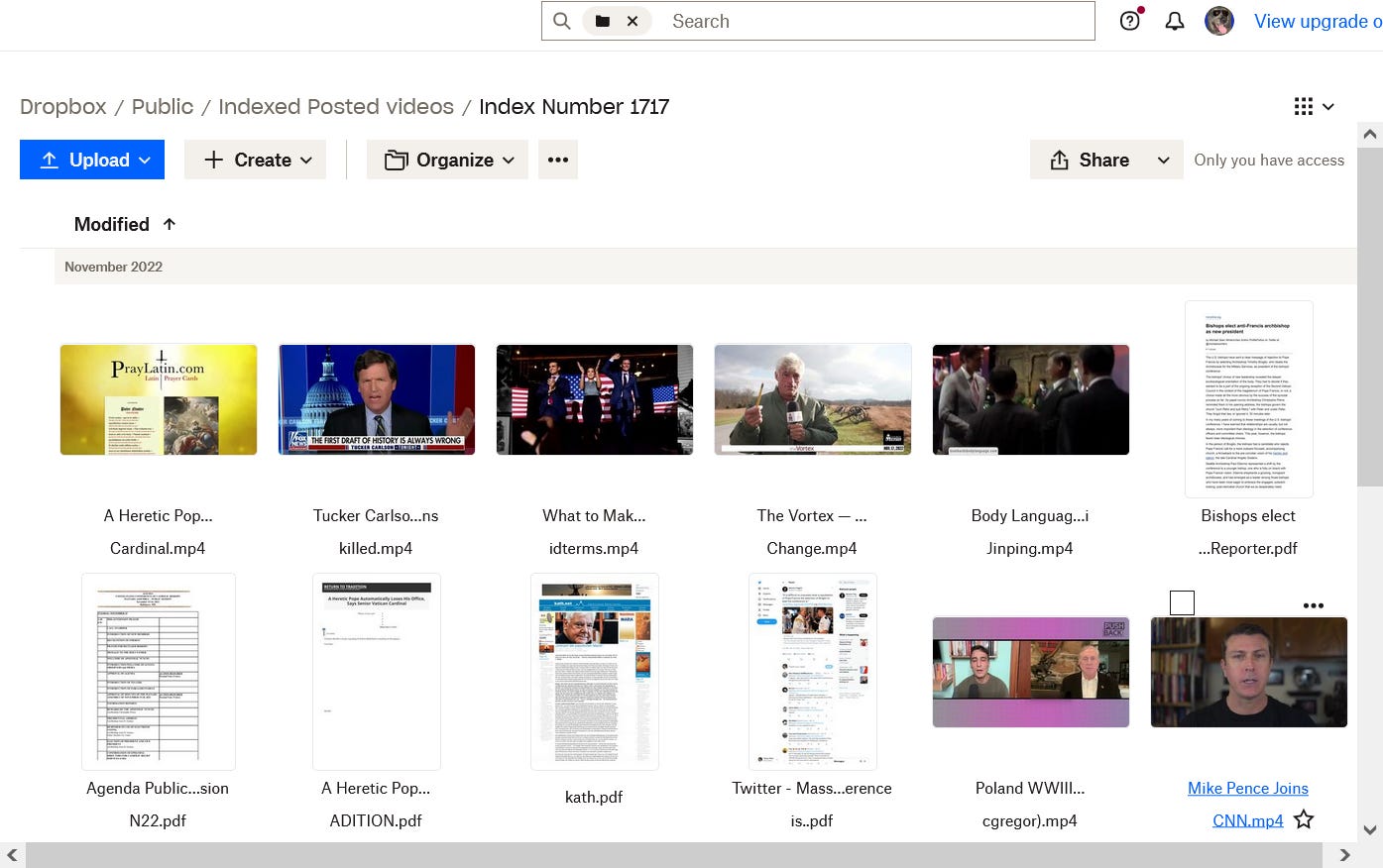This screenshot has height=868, width=1383.
Task: Click the folder scope icon in search
Action: pyautogui.click(x=602, y=21)
